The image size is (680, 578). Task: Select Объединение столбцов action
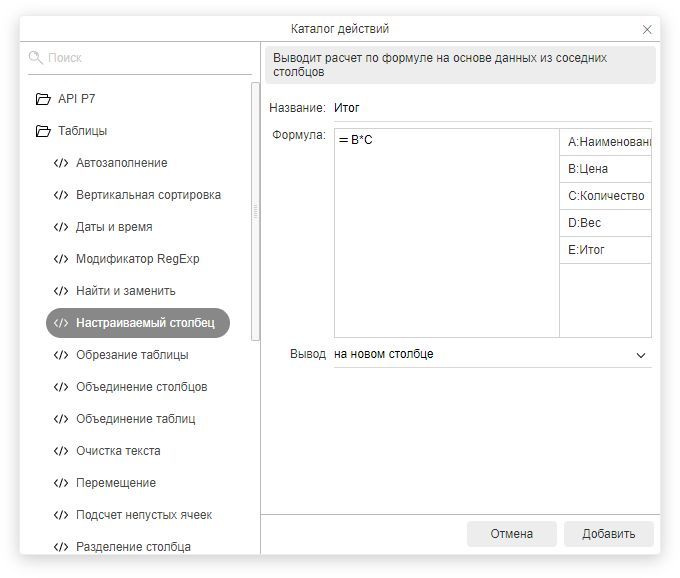[x=142, y=387]
